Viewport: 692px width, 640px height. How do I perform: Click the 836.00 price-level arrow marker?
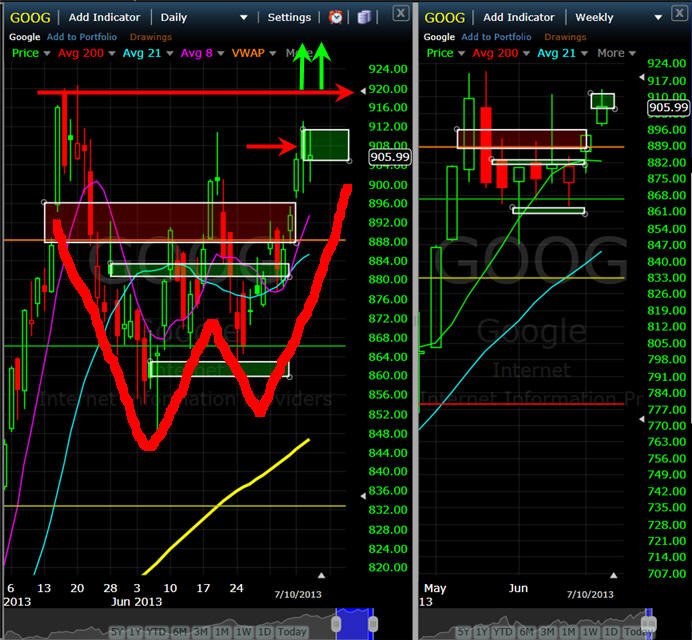click(363, 496)
